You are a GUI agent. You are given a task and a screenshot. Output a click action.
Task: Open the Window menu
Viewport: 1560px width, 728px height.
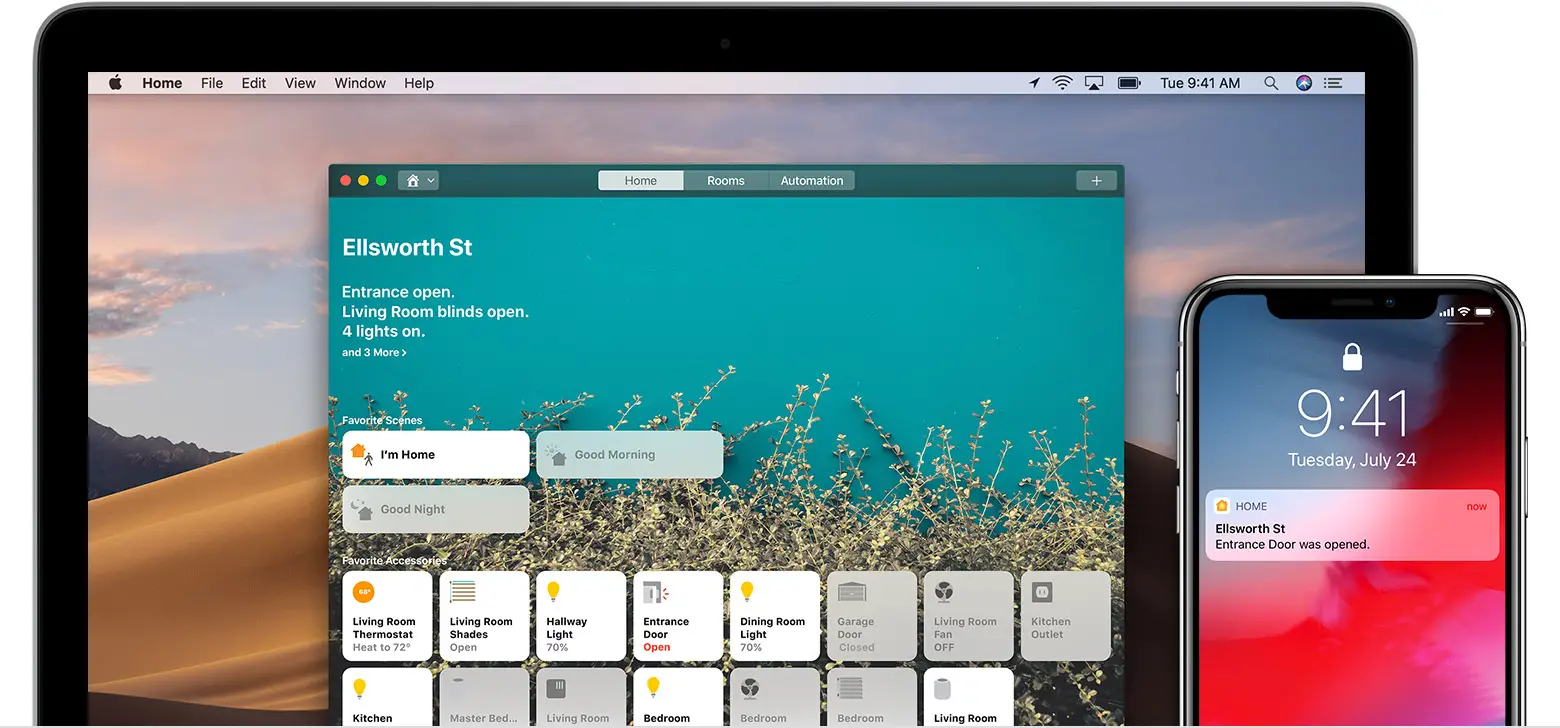[x=360, y=83]
